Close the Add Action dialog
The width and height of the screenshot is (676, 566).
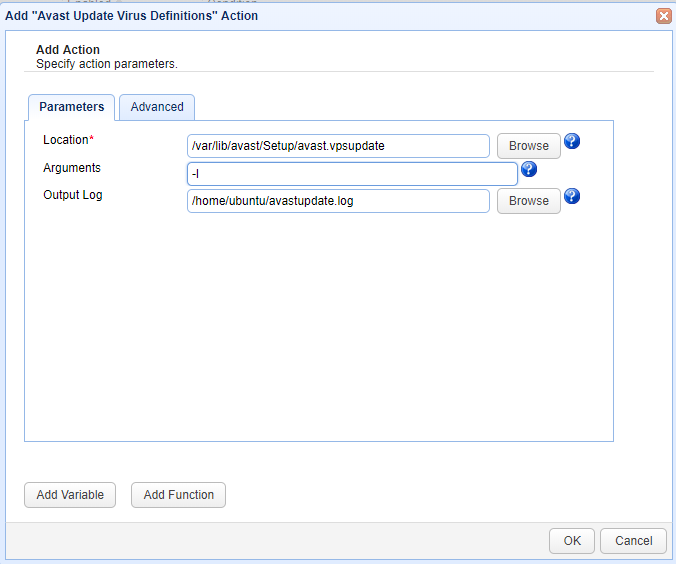click(x=663, y=16)
